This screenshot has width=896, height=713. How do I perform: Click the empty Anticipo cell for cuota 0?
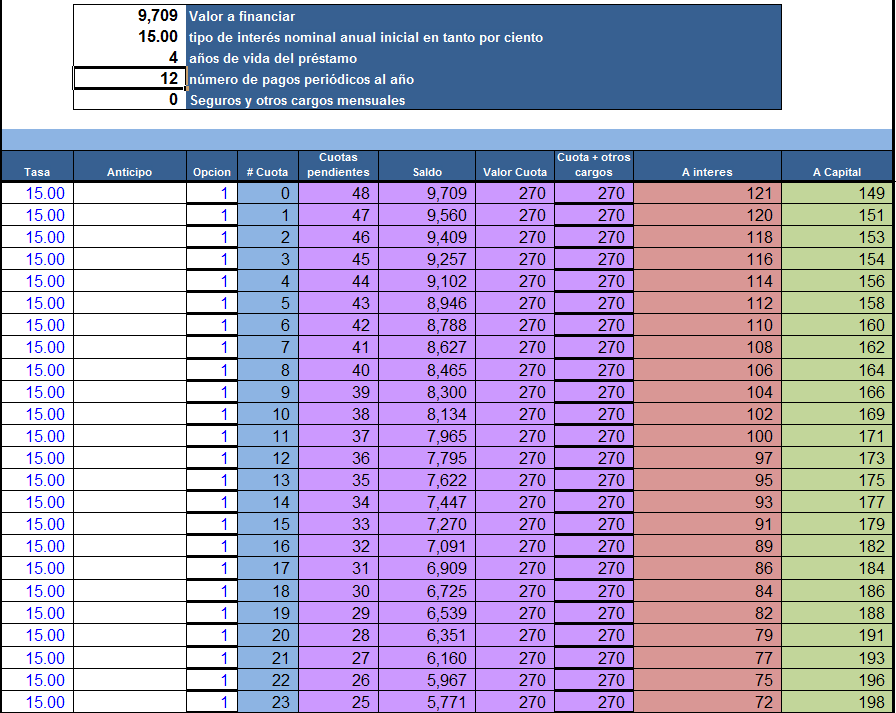pyautogui.click(x=130, y=193)
